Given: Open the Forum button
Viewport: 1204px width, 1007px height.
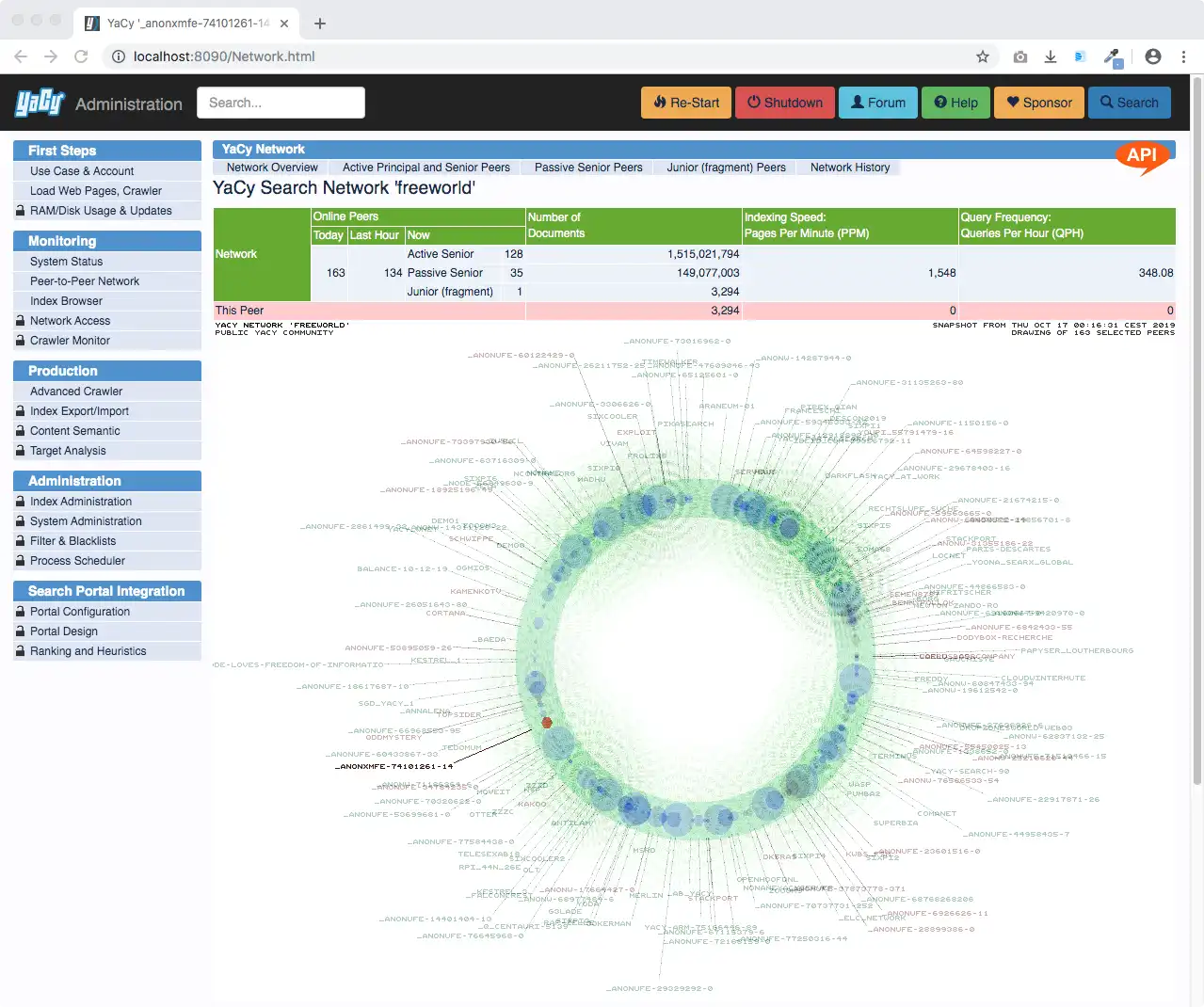Looking at the screenshot, I should pyautogui.click(x=878, y=103).
